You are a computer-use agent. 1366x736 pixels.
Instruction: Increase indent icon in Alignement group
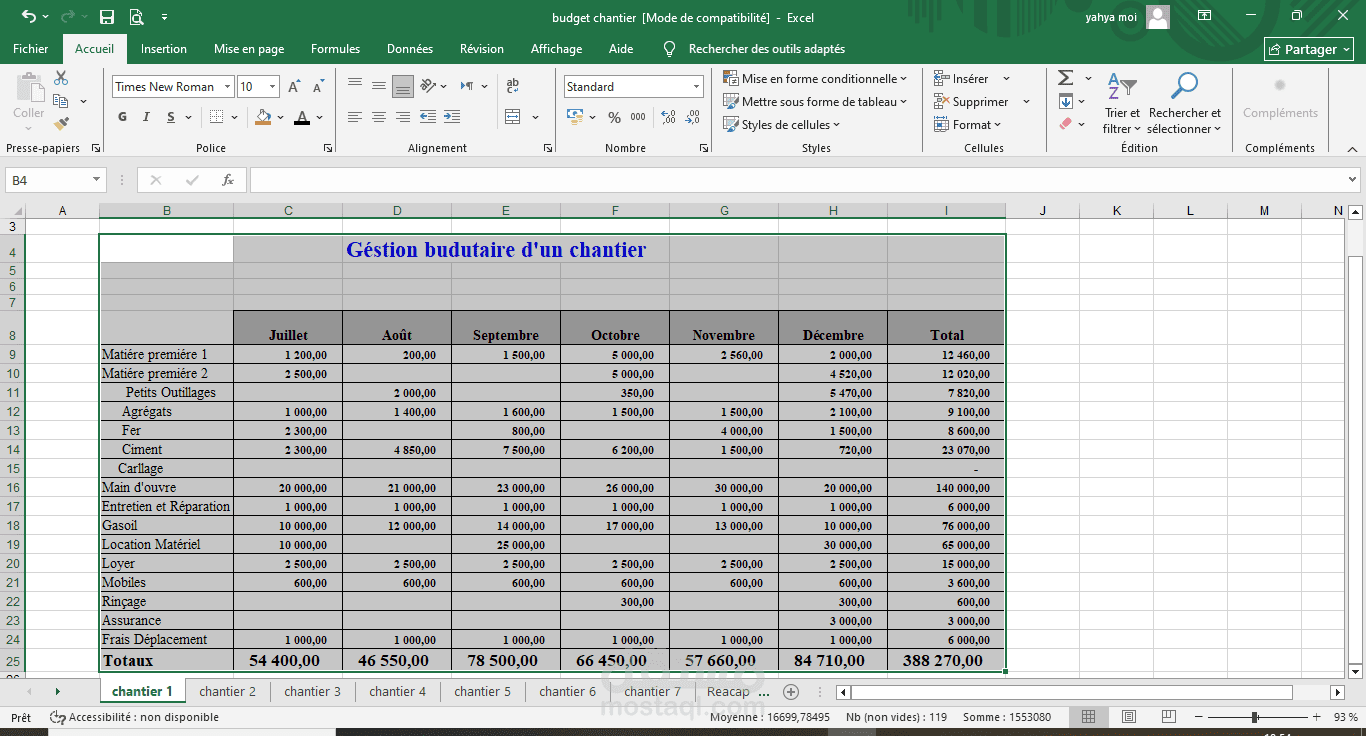tap(453, 117)
